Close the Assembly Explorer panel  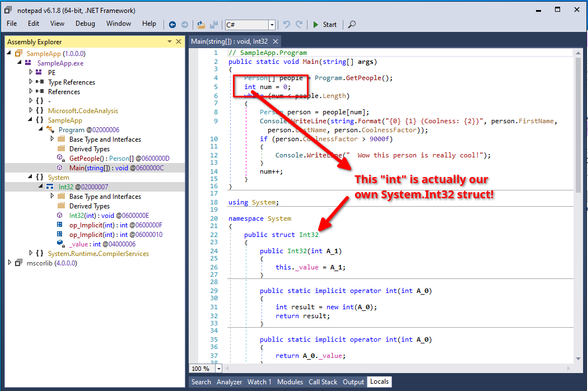(178, 42)
